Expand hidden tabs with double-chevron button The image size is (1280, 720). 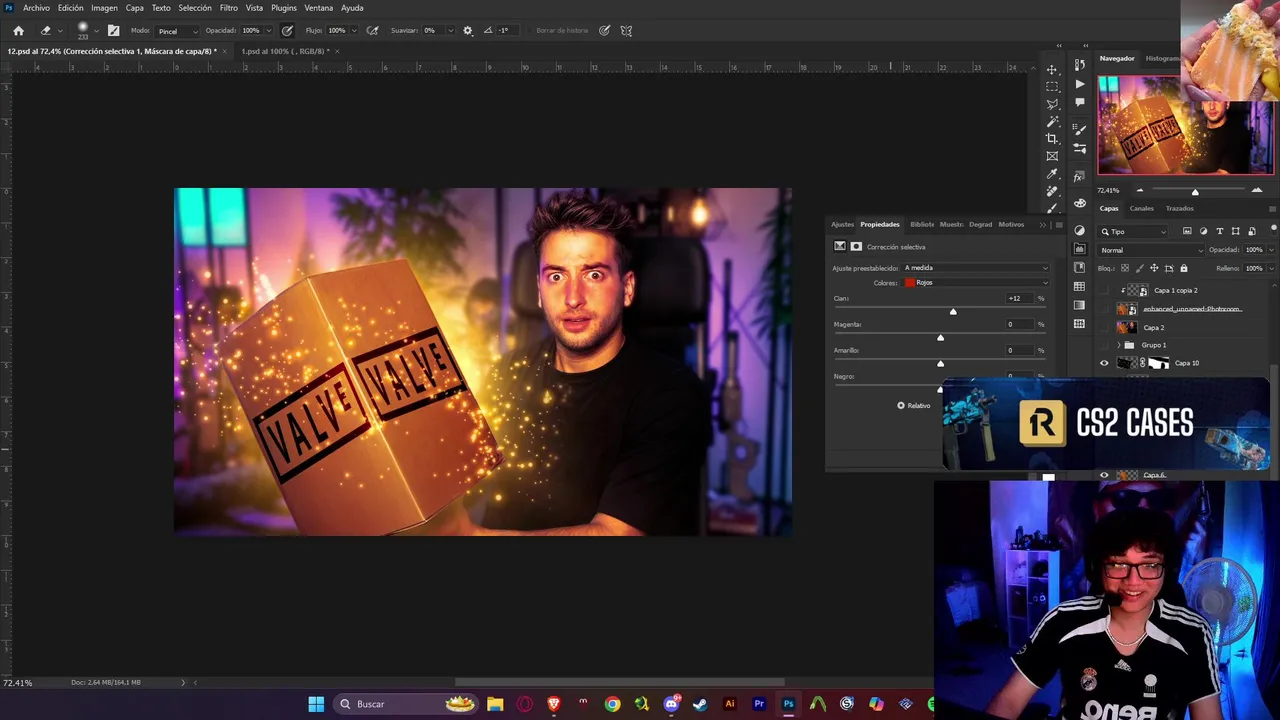(1043, 225)
